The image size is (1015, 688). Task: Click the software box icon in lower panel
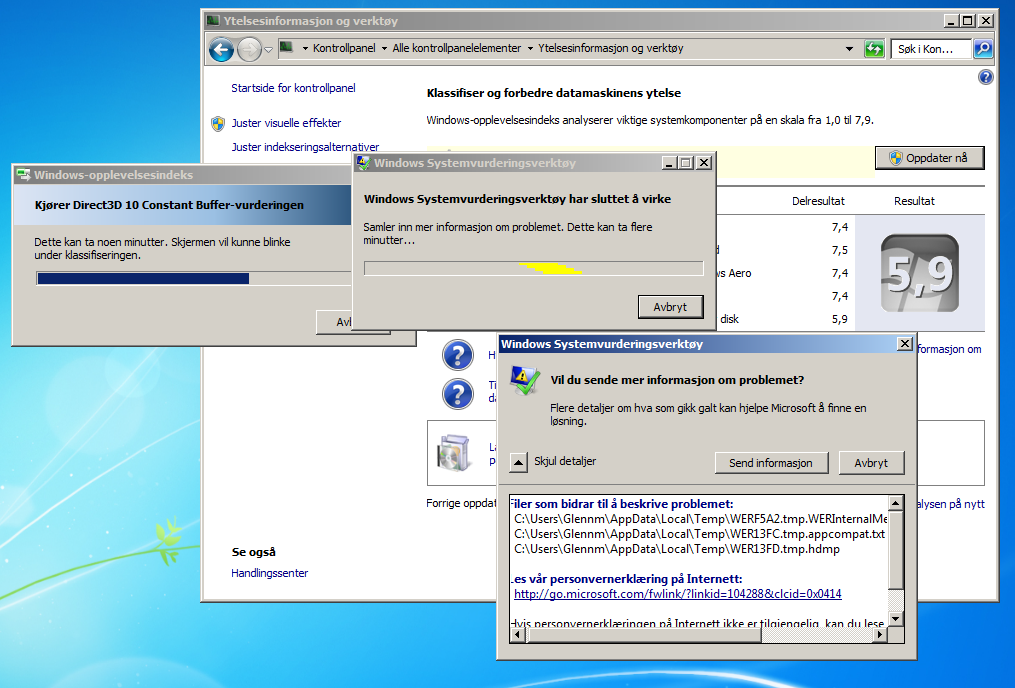click(x=454, y=452)
